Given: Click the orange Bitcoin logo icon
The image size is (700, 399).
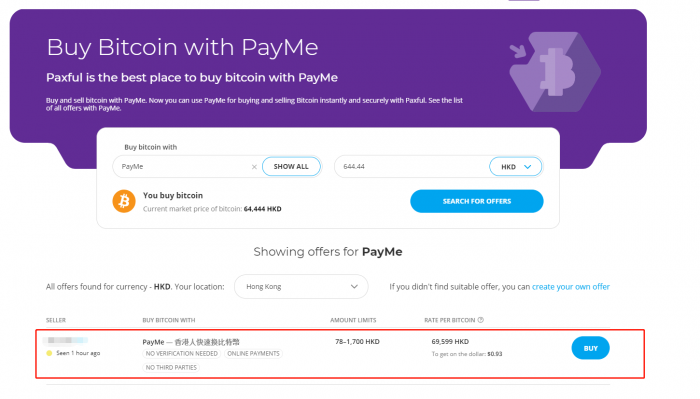Looking at the screenshot, I should click(x=124, y=201).
